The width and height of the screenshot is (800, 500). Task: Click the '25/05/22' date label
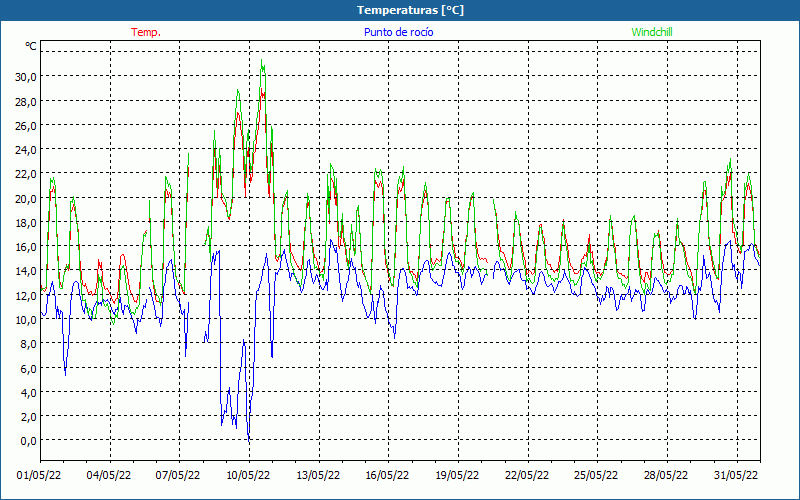pyautogui.click(x=596, y=475)
